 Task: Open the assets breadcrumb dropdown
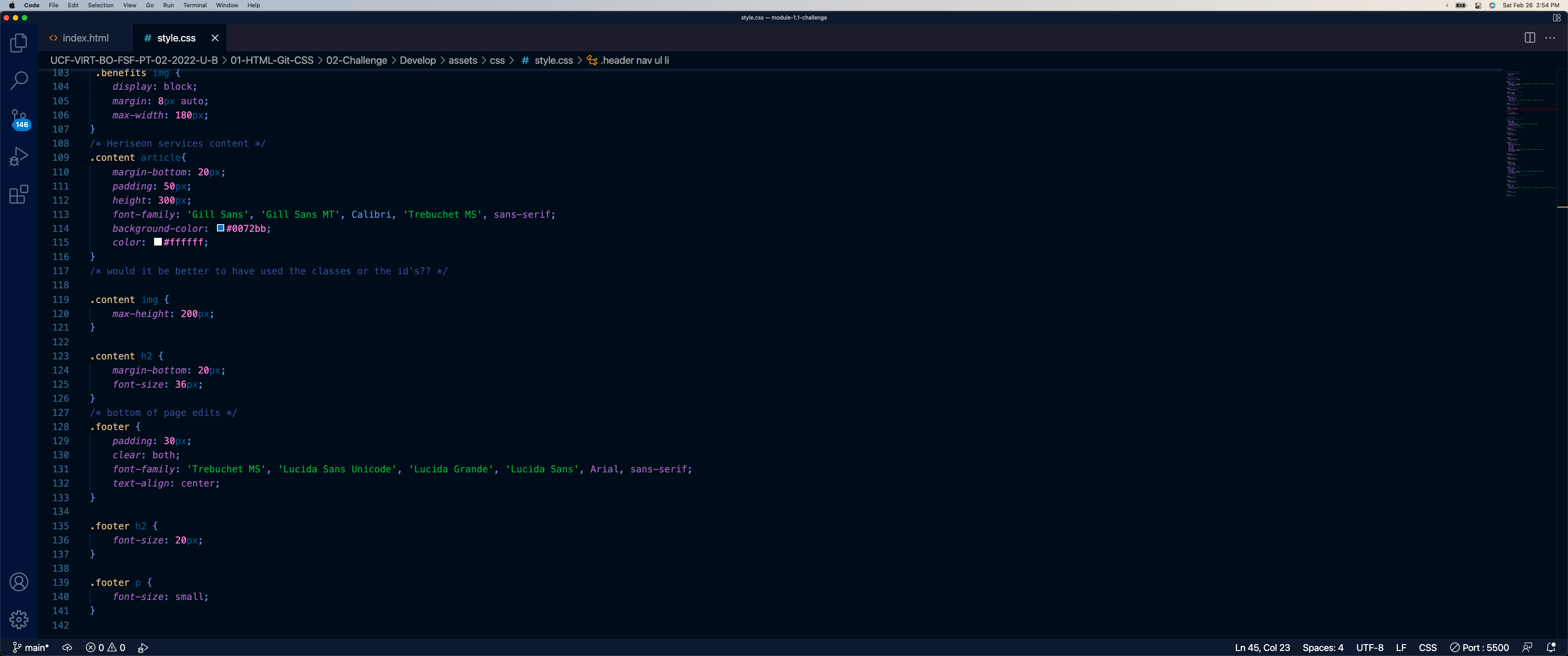(x=463, y=60)
